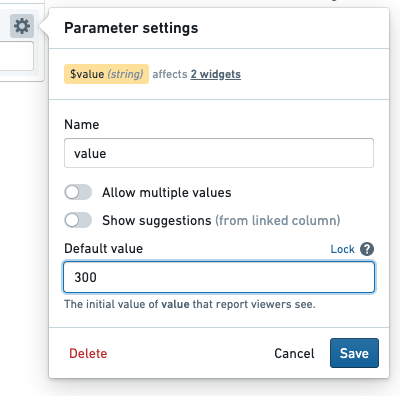The image size is (400, 396).
Task: Save the parameter settings
Action: (354, 353)
